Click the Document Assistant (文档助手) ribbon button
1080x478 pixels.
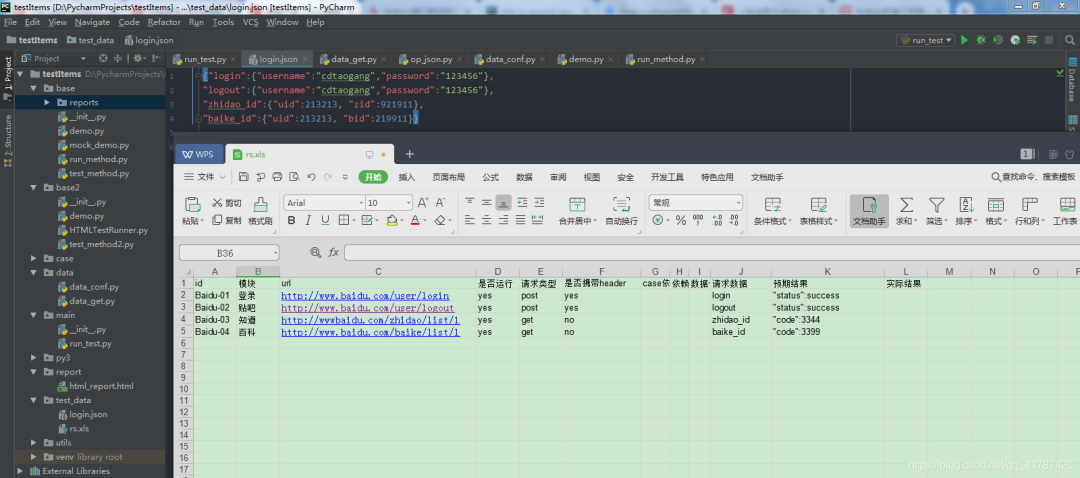tap(869, 211)
